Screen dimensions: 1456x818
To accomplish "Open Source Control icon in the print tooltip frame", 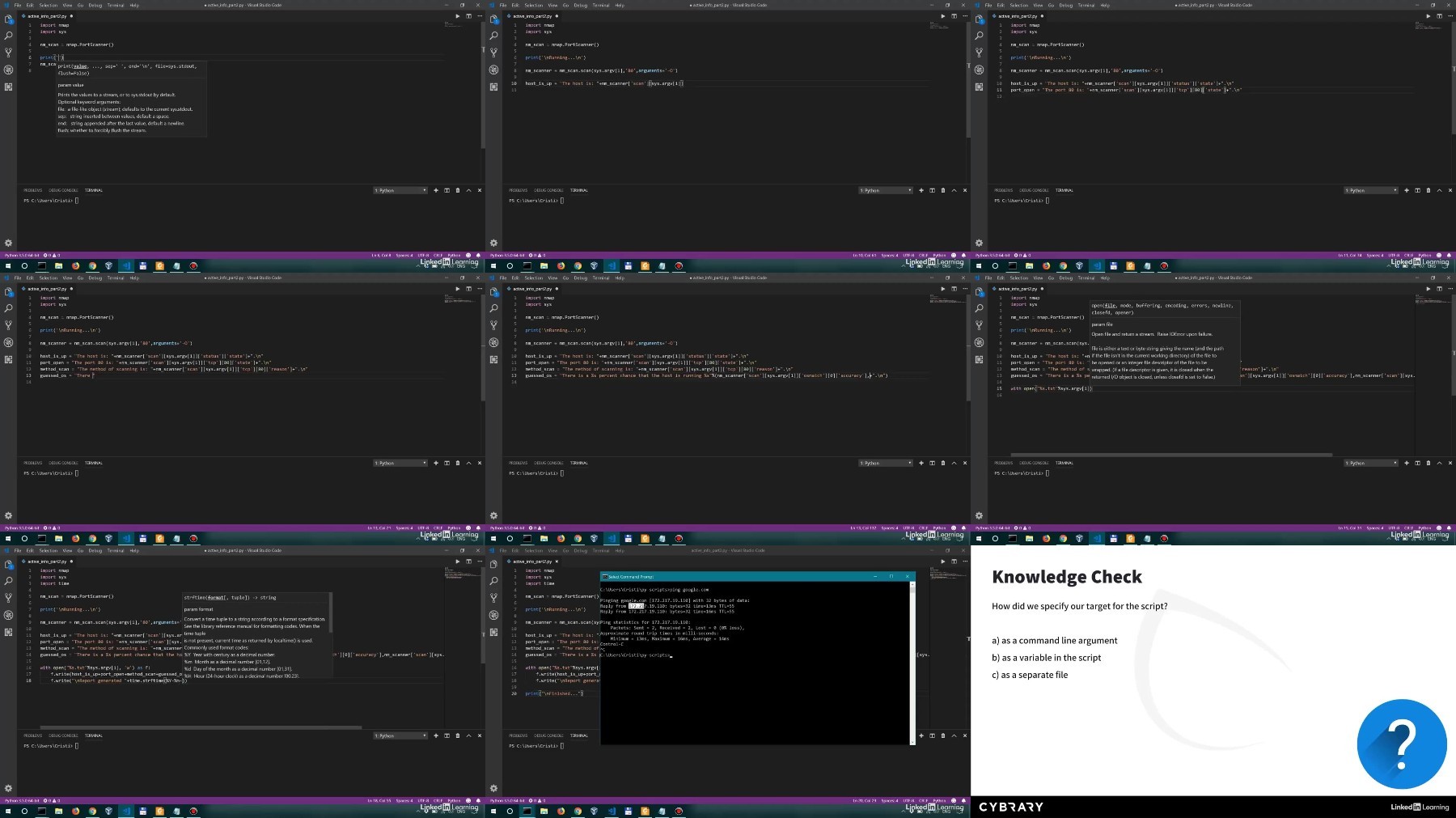I will 8,53.
